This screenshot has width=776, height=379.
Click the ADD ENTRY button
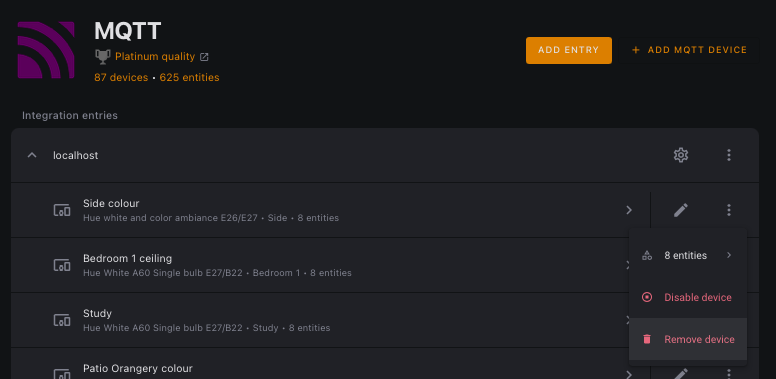[x=569, y=50]
